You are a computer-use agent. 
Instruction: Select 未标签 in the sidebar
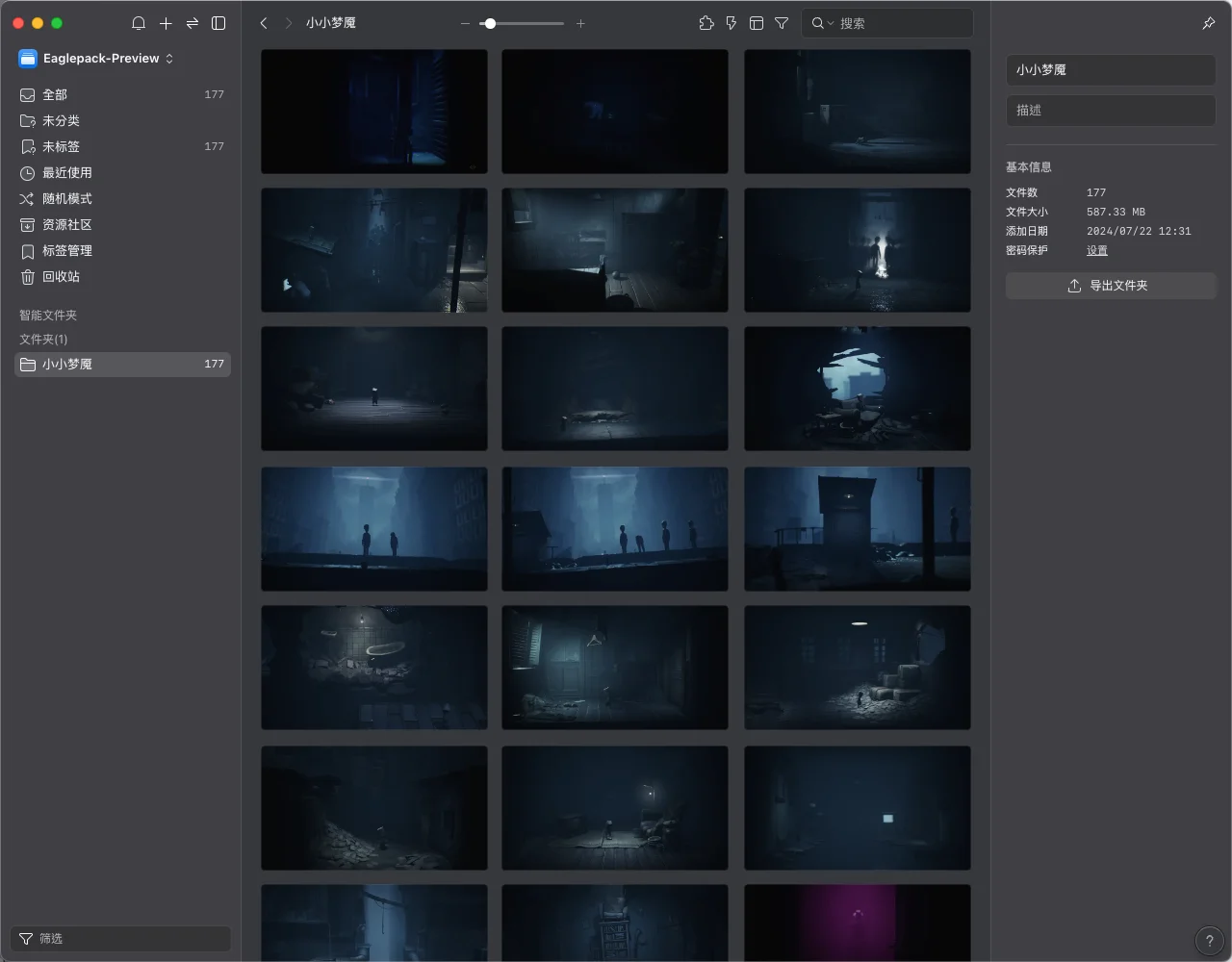(x=122, y=146)
